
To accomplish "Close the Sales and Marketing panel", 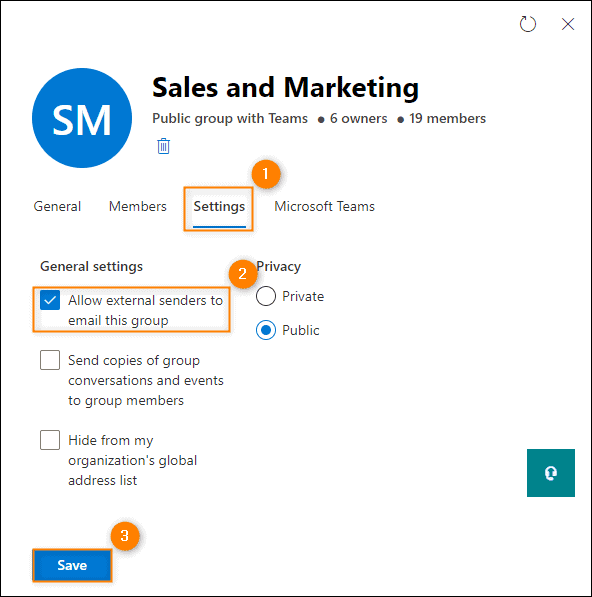I will (568, 24).
